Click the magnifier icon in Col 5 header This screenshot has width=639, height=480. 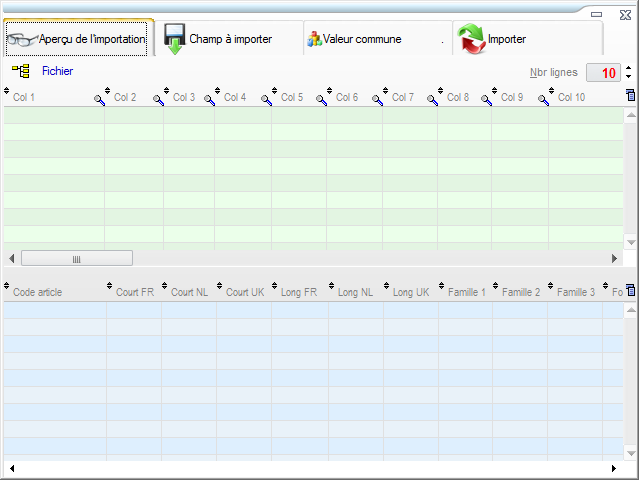point(321,100)
